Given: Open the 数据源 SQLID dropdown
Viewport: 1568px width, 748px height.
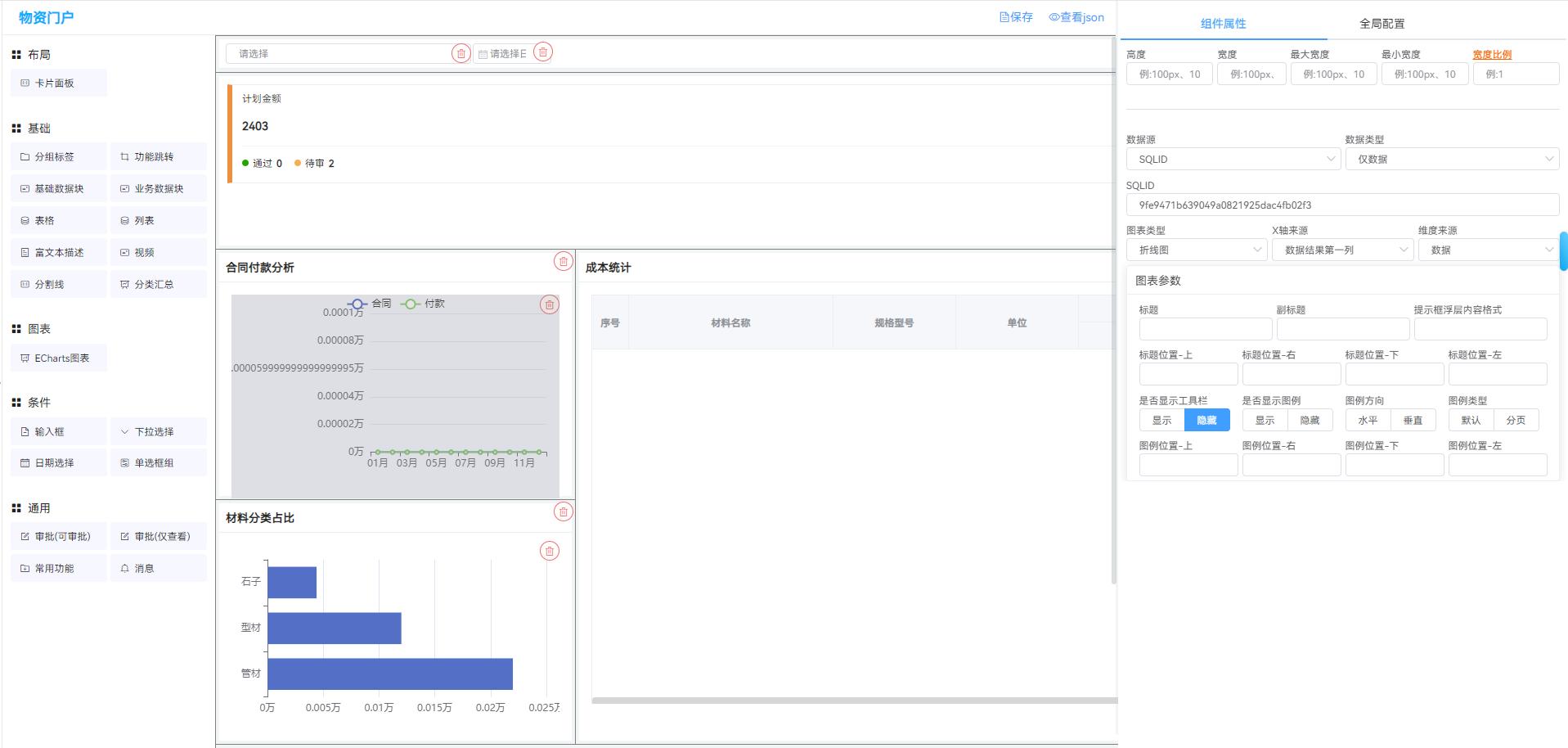Looking at the screenshot, I should [x=1233, y=160].
